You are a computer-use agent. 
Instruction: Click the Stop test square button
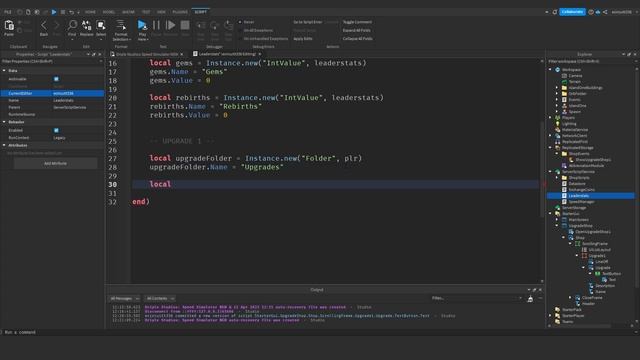[185, 25]
